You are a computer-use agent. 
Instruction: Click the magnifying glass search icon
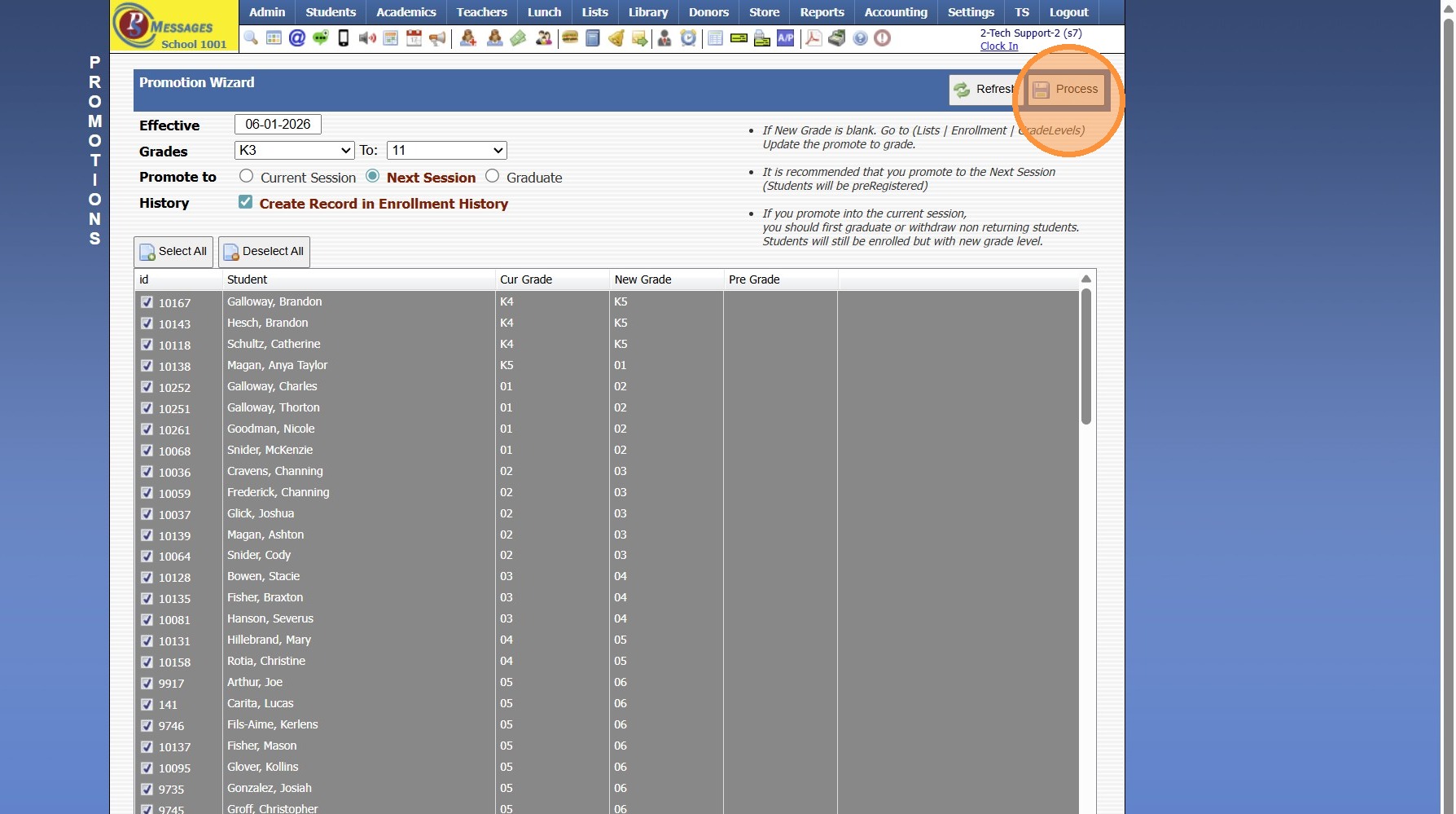point(251,38)
